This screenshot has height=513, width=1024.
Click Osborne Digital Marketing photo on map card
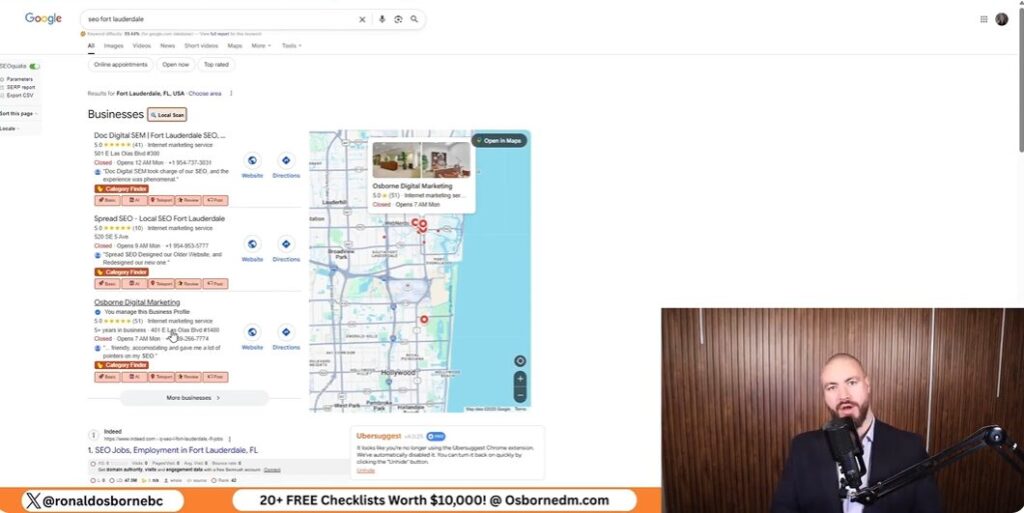(421, 160)
